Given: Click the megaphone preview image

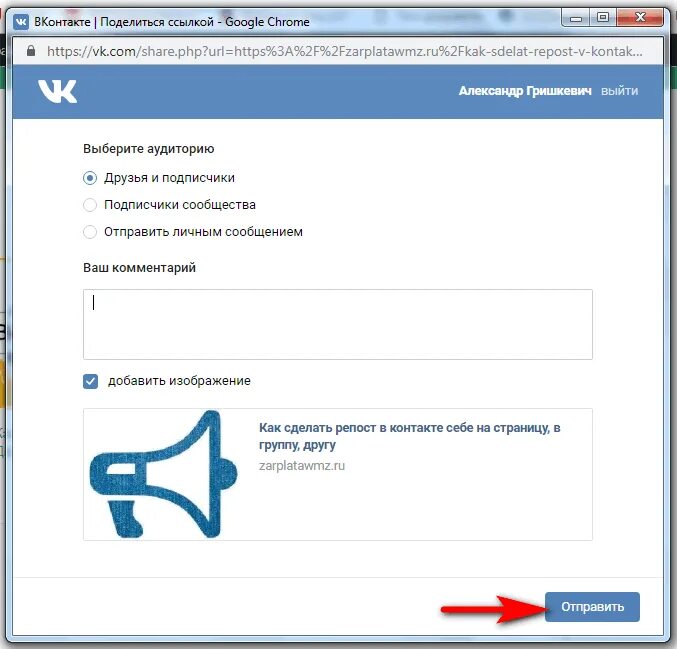Looking at the screenshot, I should tap(163, 474).
